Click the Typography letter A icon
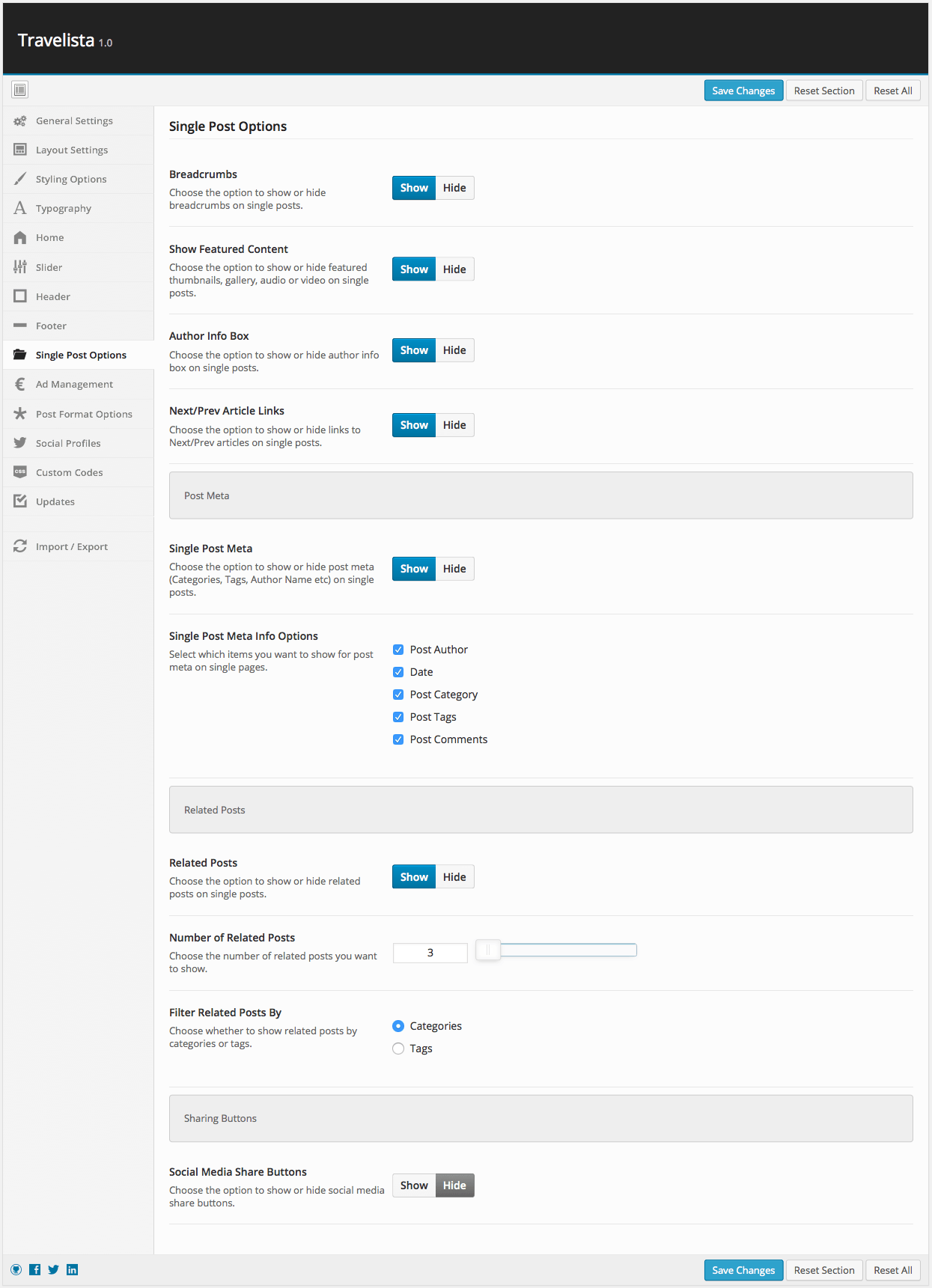Viewport: 932px width, 1288px height. (x=20, y=208)
